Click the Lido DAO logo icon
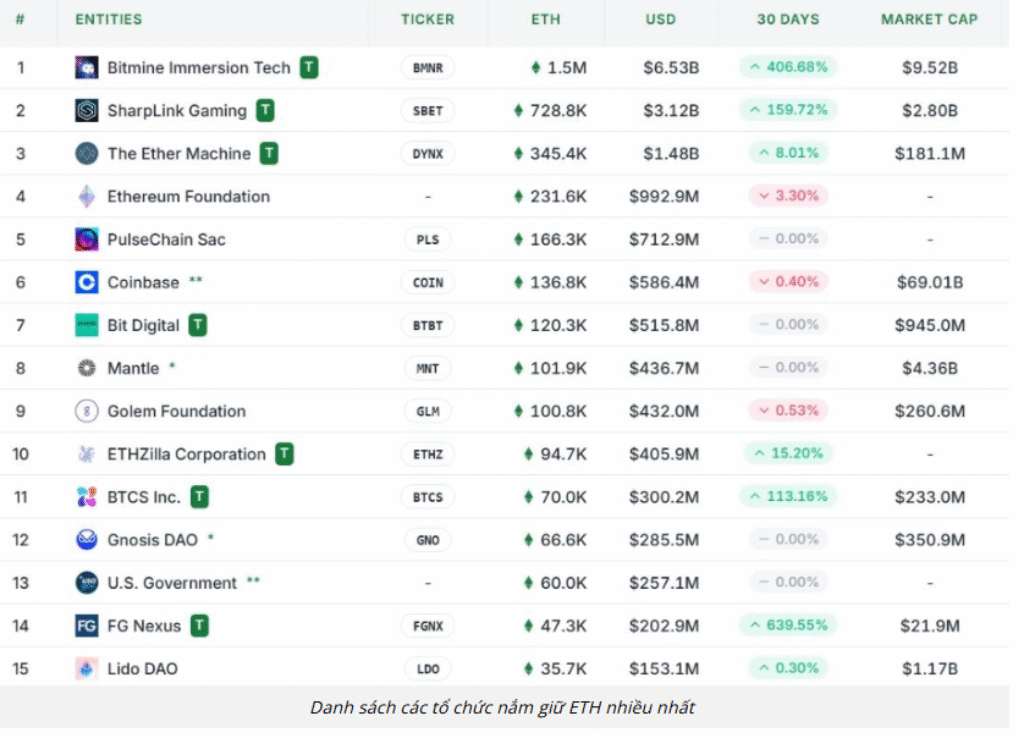The image size is (1024, 738). click(x=88, y=668)
